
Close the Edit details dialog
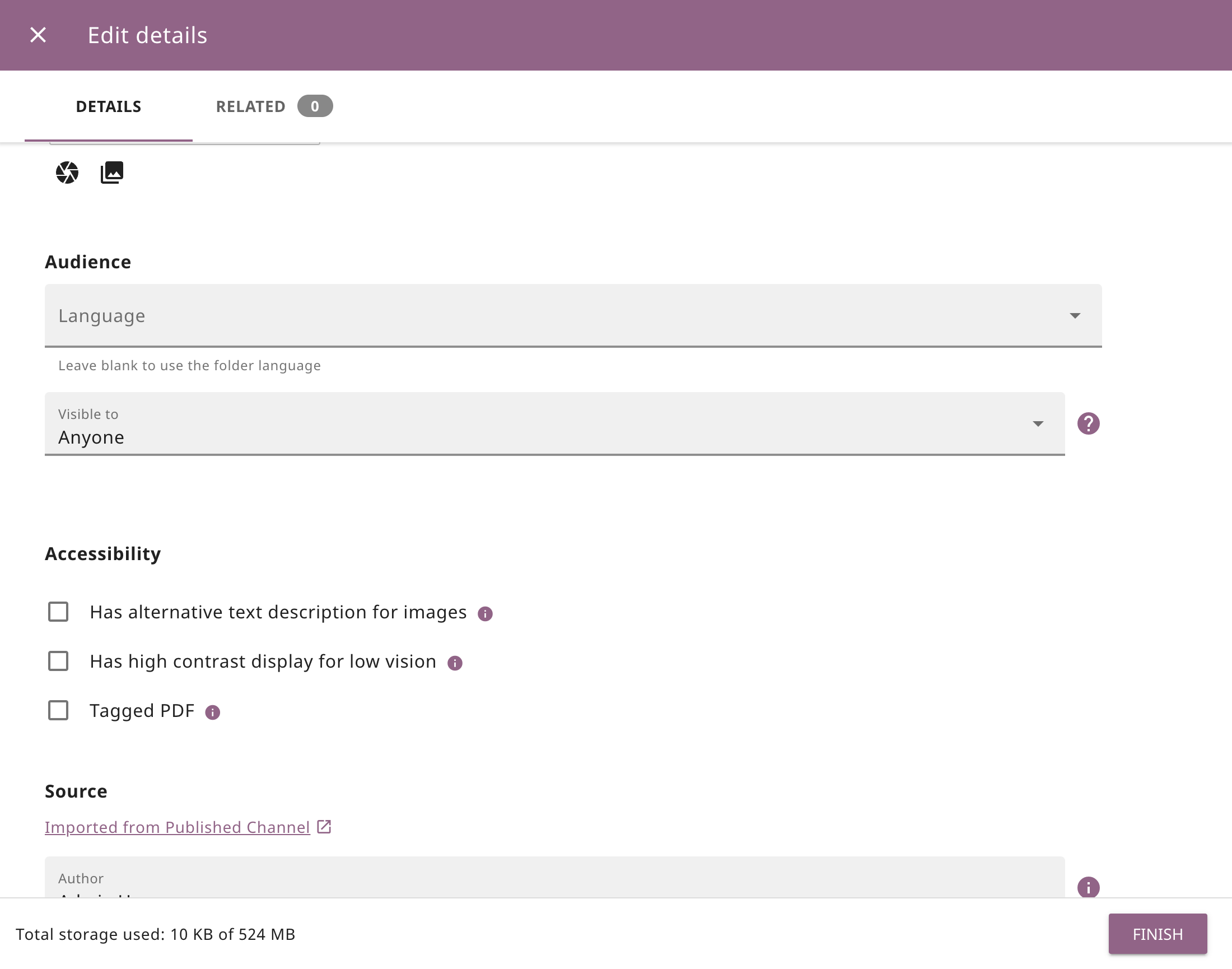tap(38, 35)
